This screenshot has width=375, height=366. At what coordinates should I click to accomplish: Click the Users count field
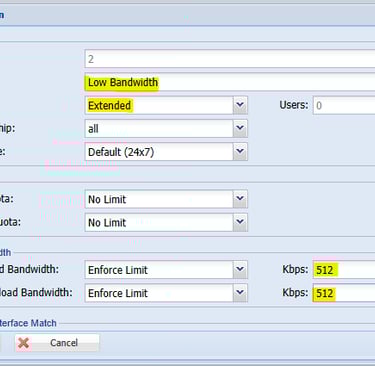coord(344,105)
